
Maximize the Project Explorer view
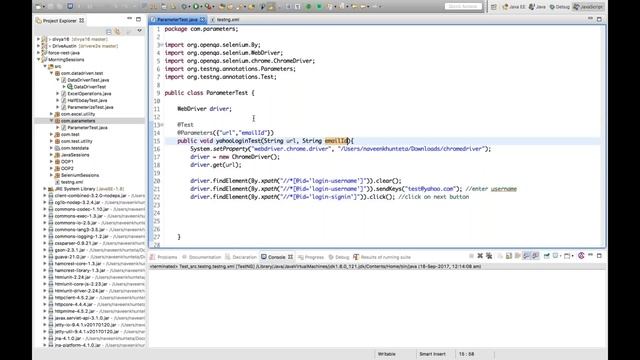(138, 19)
